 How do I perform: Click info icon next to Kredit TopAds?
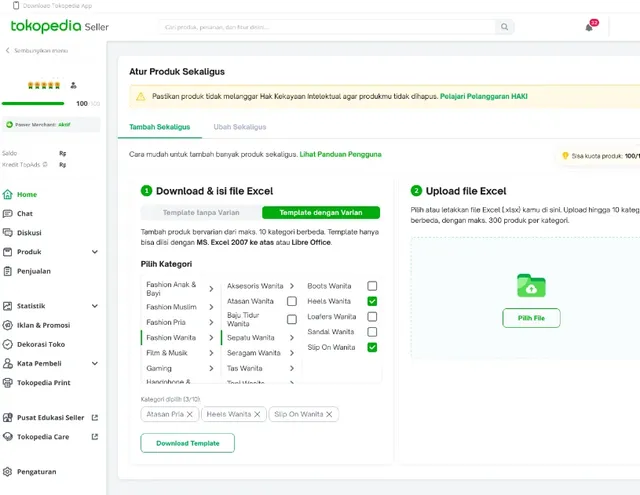coord(45,164)
